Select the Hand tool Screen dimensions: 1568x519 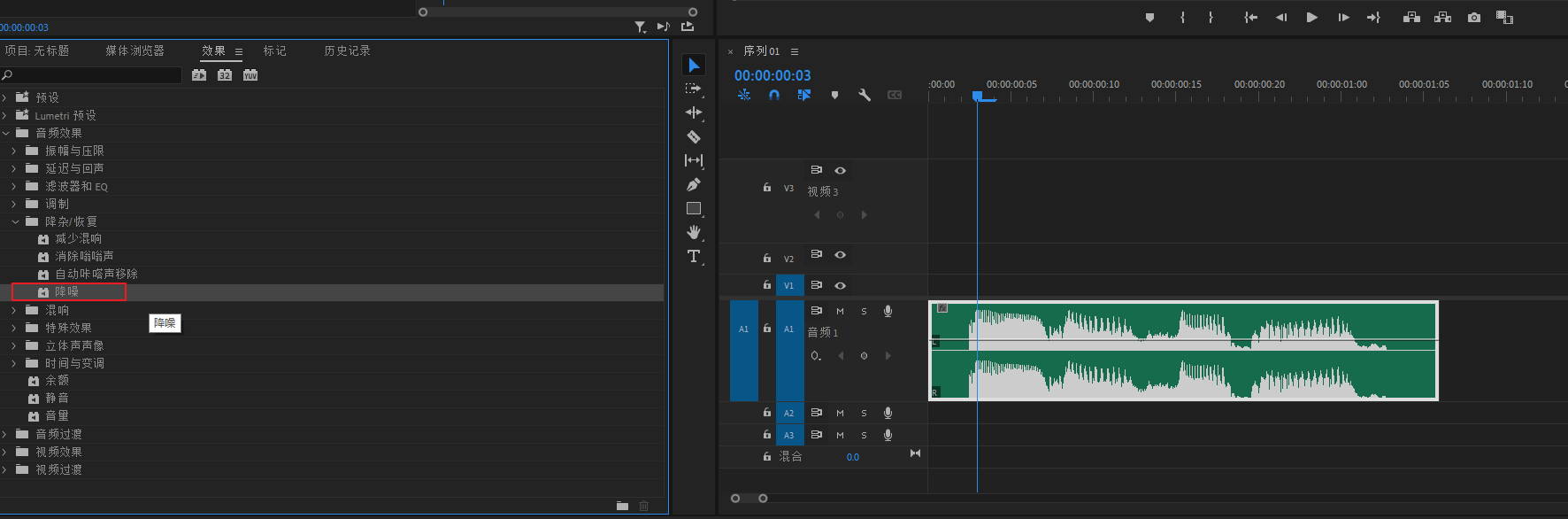694,232
